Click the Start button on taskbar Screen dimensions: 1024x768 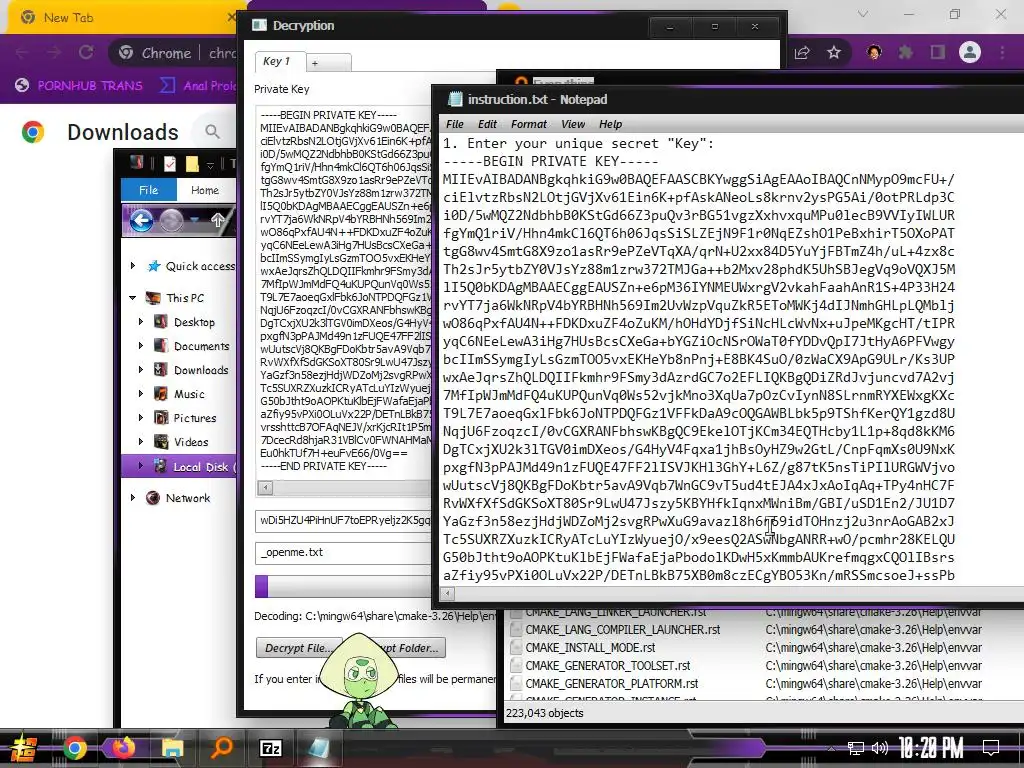pos(23,749)
